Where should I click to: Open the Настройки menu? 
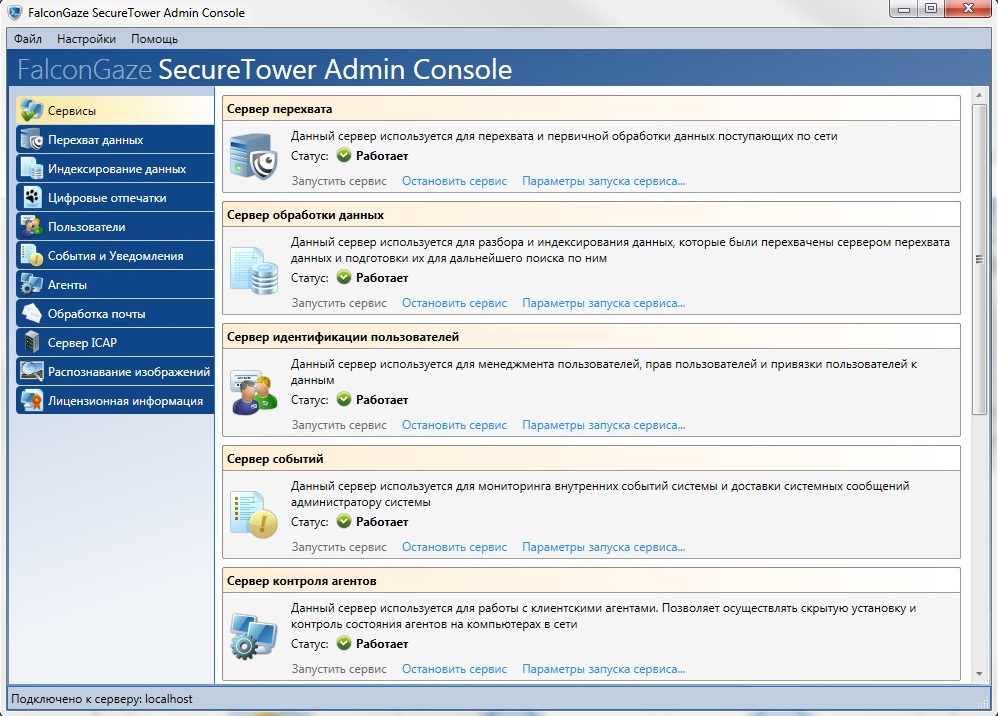[86, 39]
